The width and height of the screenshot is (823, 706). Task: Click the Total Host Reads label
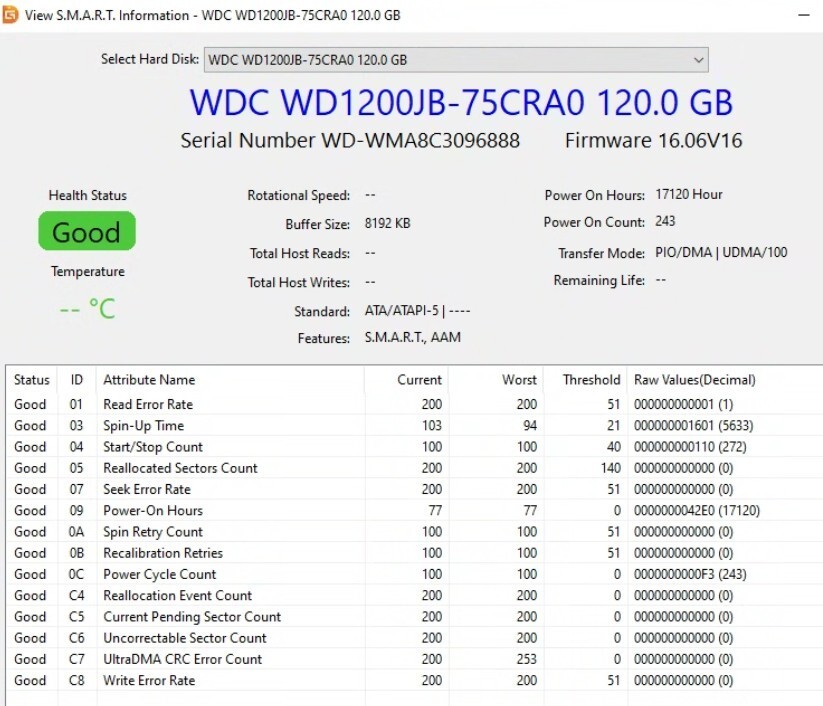[x=300, y=254]
